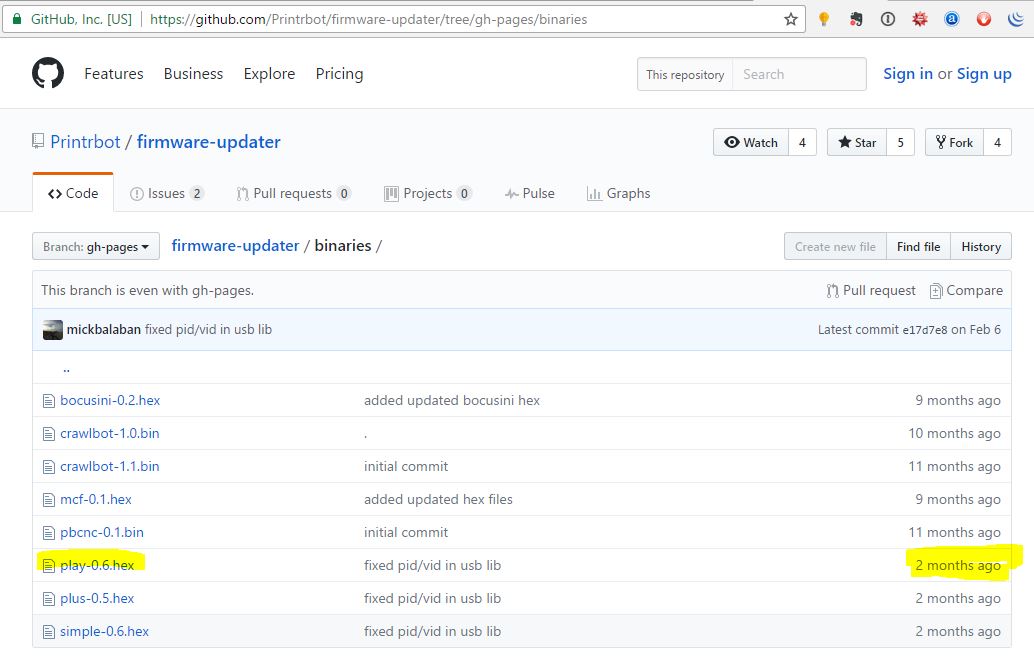Click the green padlock security icon
1034x658 pixels.
point(17,18)
